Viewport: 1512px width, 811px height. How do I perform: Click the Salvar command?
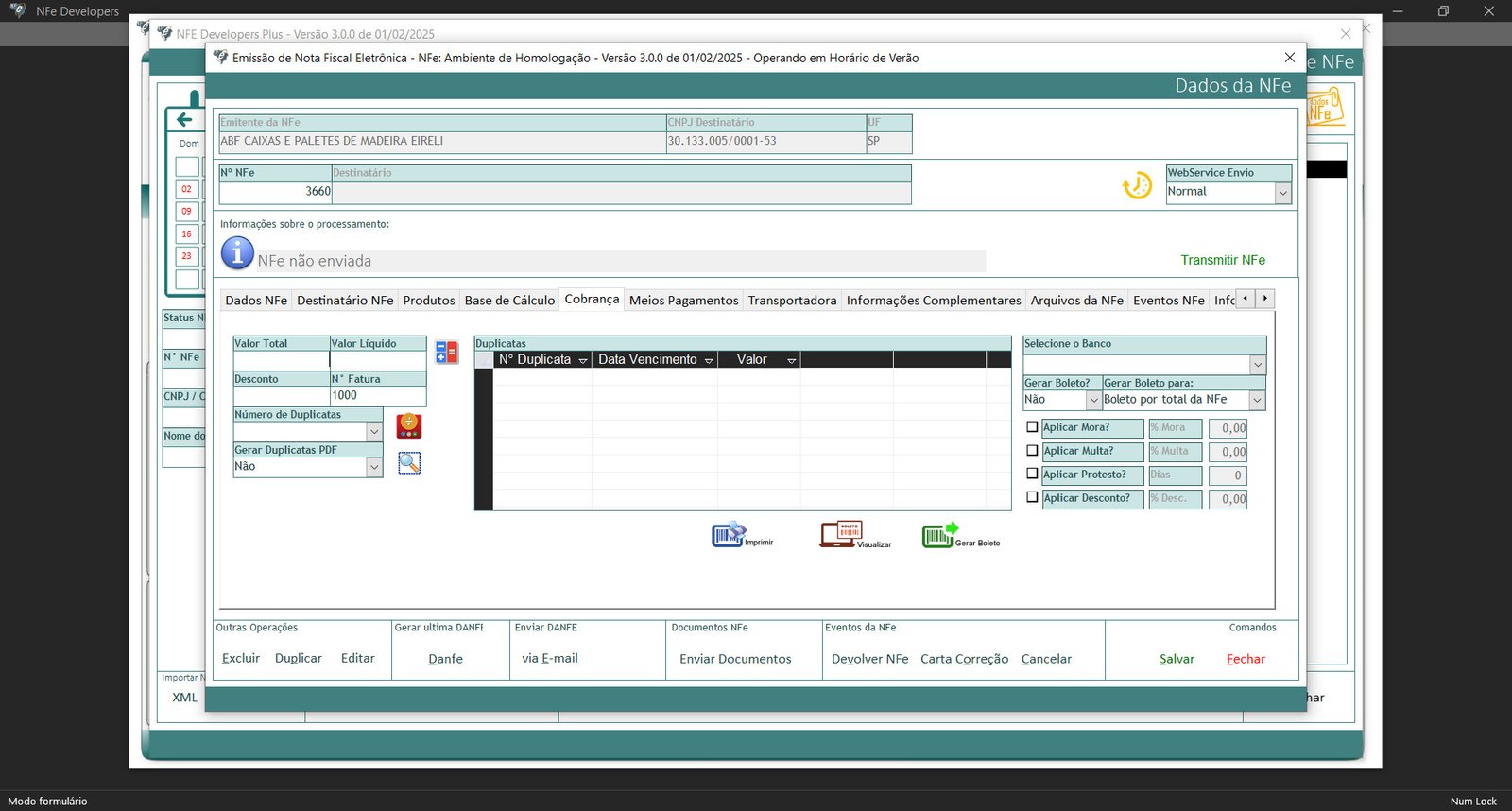tap(1177, 659)
